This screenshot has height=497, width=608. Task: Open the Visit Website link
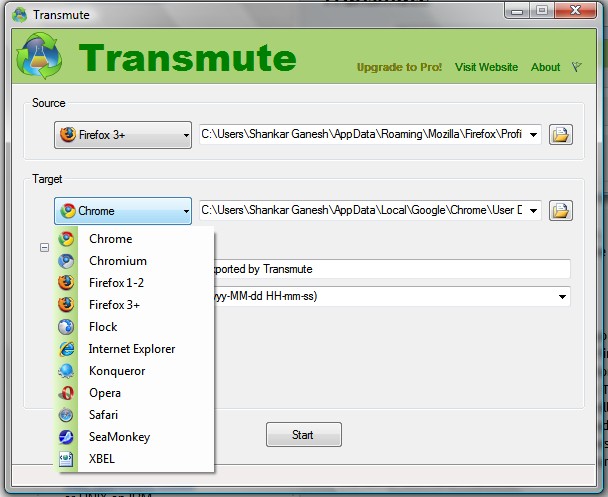(x=486, y=67)
